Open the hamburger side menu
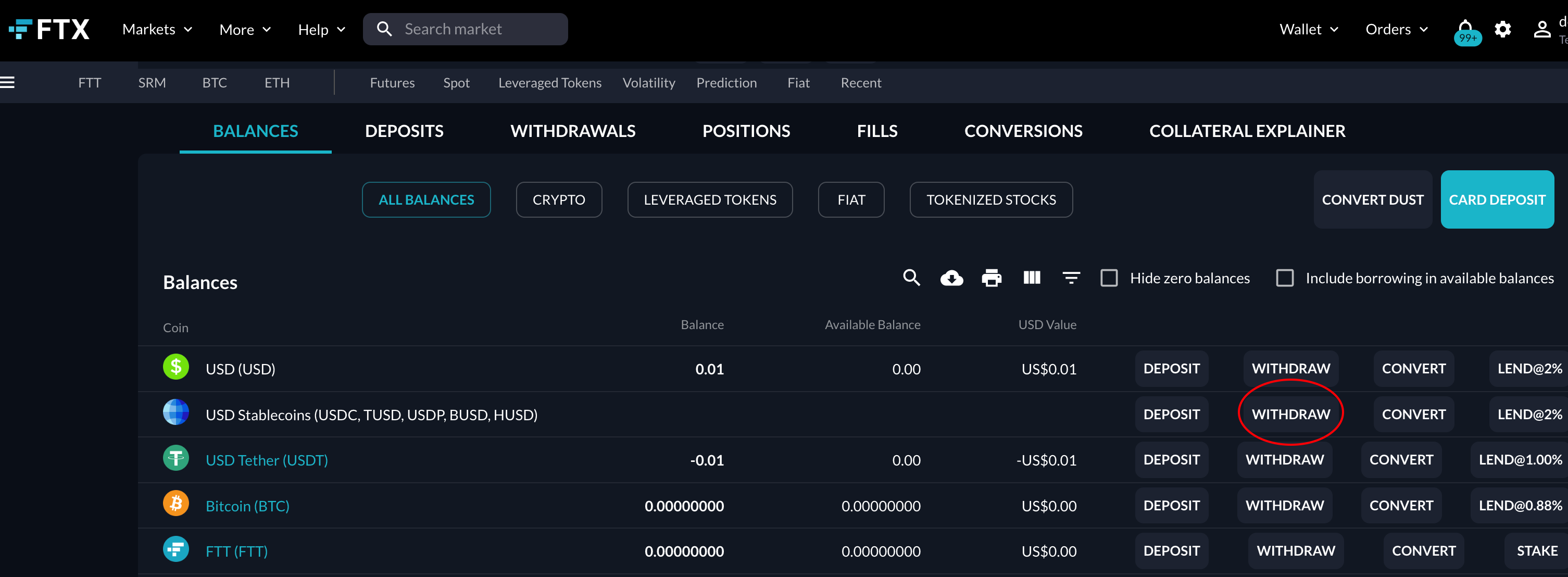This screenshot has width=1568, height=577. pos(7,82)
